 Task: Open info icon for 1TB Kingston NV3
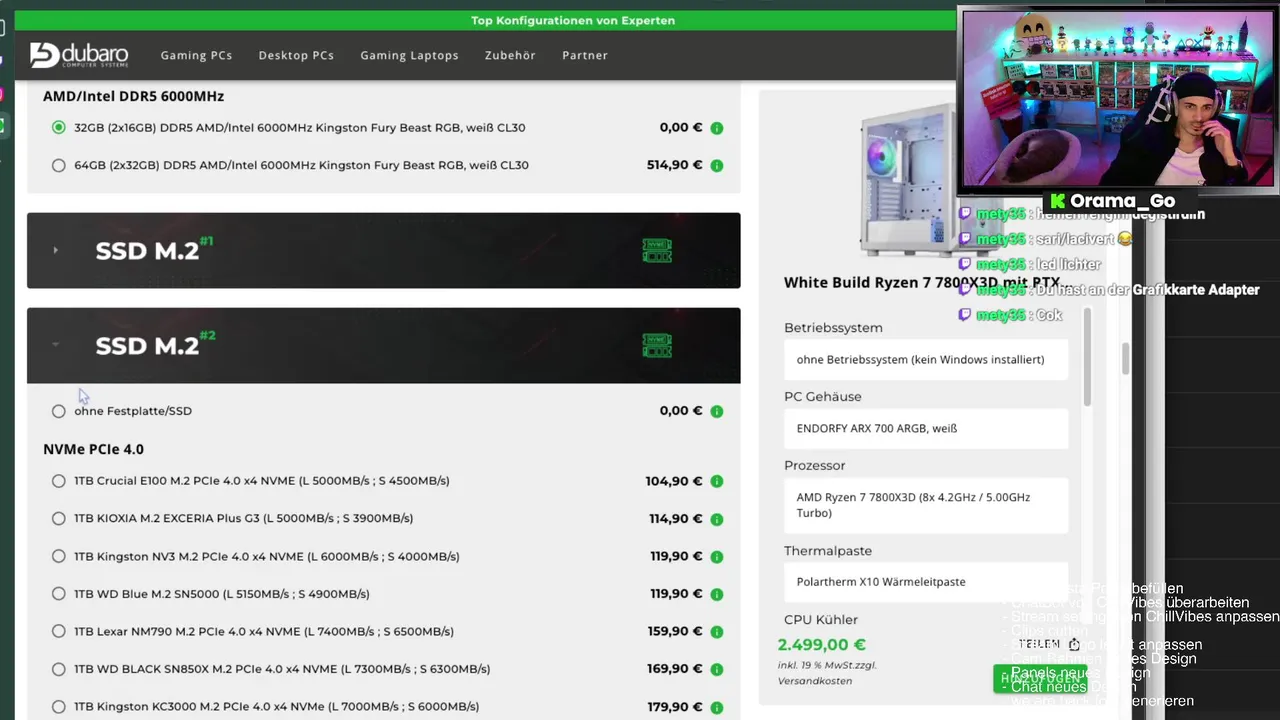[x=717, y=557]
